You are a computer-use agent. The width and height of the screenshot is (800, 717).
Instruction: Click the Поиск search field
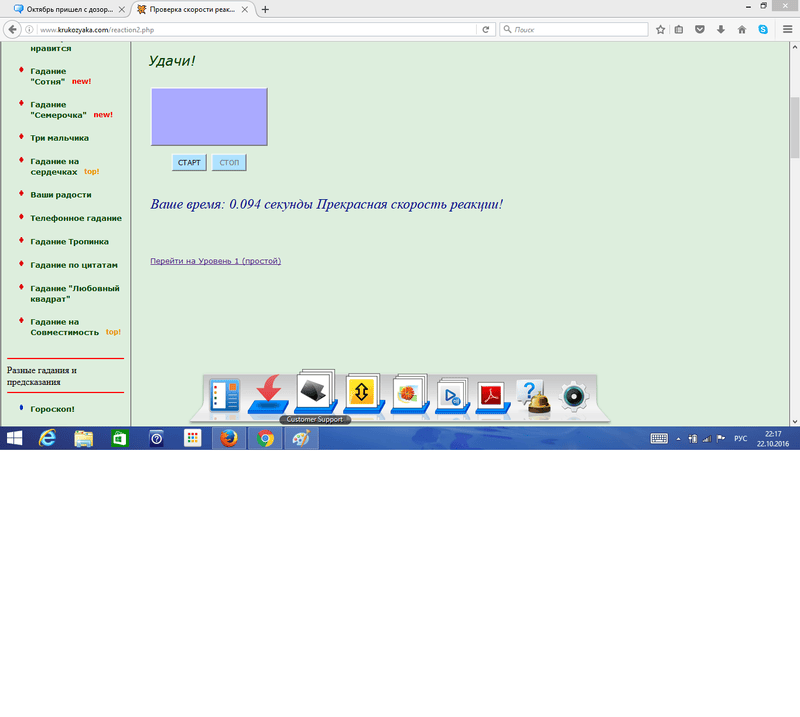coord(574,30)
